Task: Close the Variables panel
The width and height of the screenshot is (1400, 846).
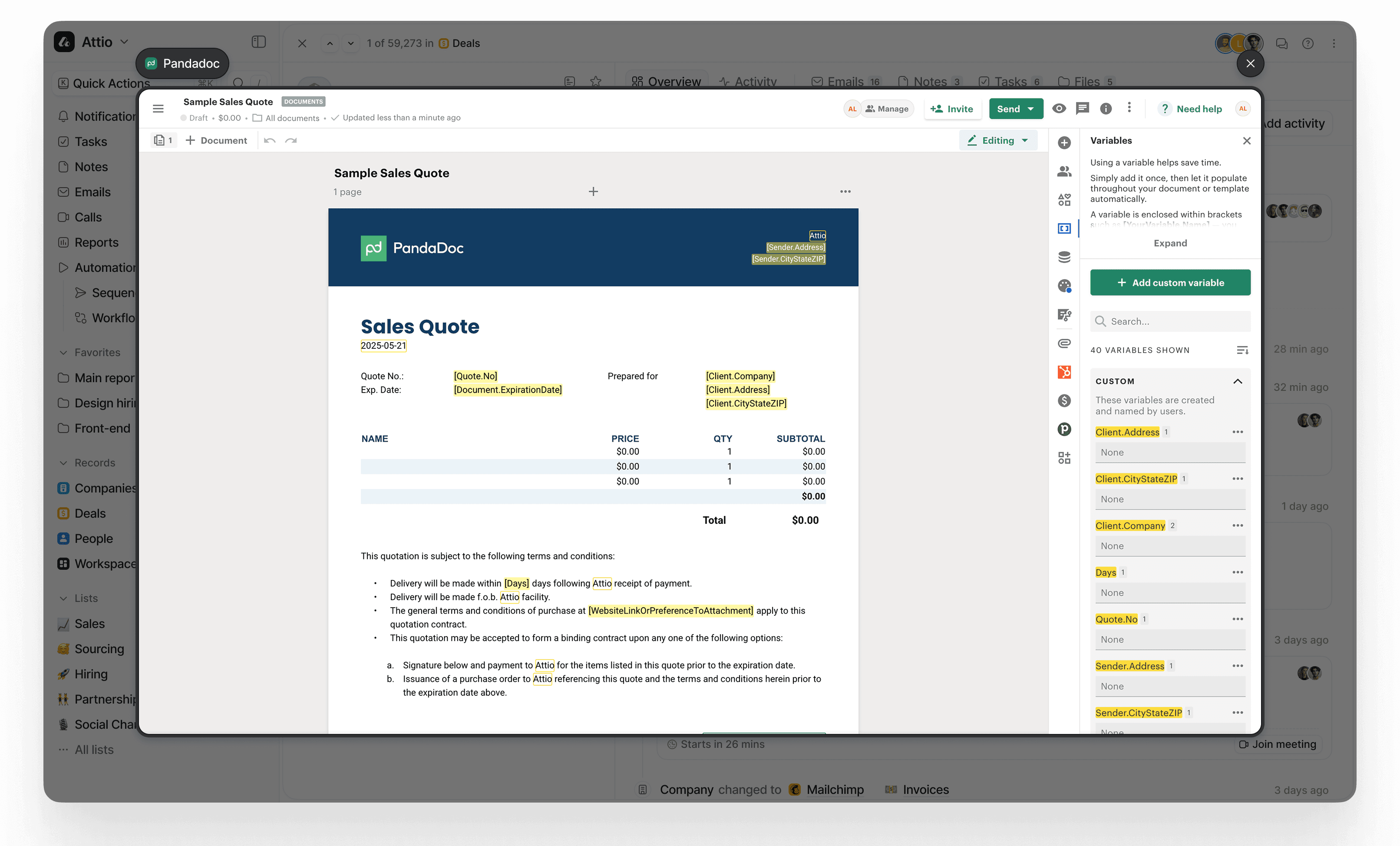Action: (x=1247, y=140)
